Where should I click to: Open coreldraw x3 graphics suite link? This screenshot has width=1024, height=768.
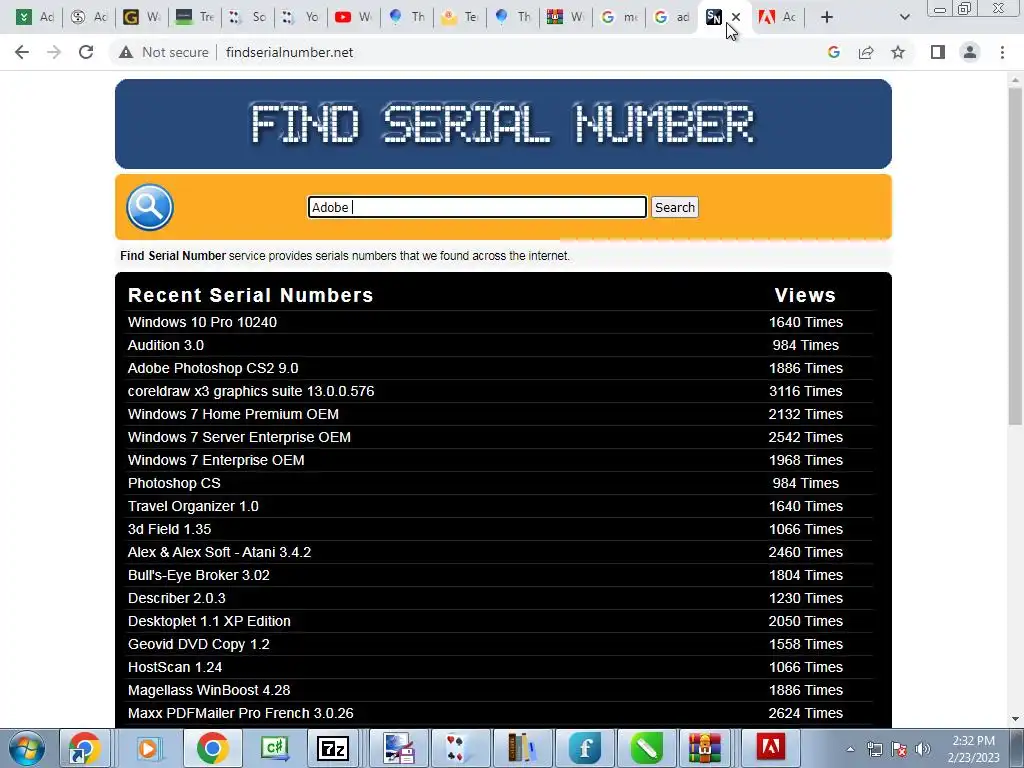[251, 391]
